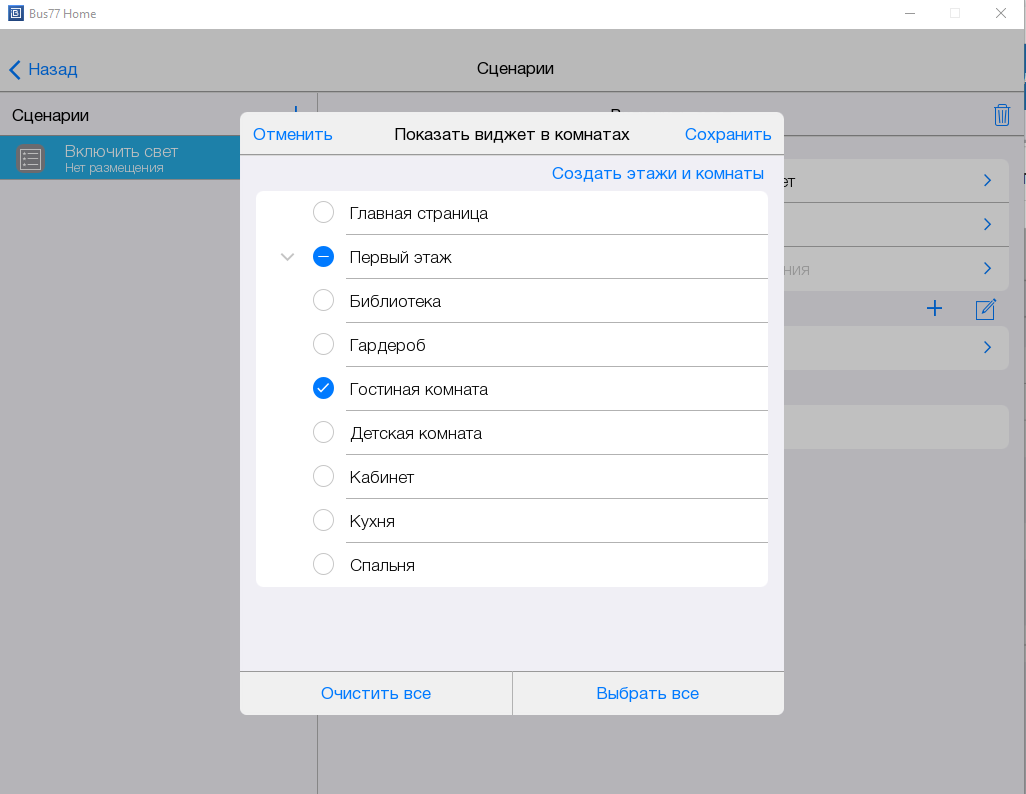
Task: Select the Кухня room checkbox
Action: (x=323, y=521)
